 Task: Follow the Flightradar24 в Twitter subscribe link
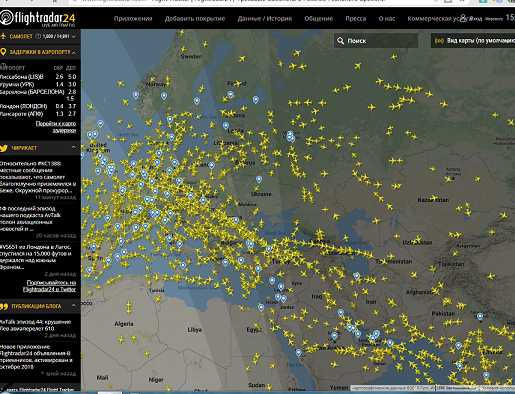point(49,286)
